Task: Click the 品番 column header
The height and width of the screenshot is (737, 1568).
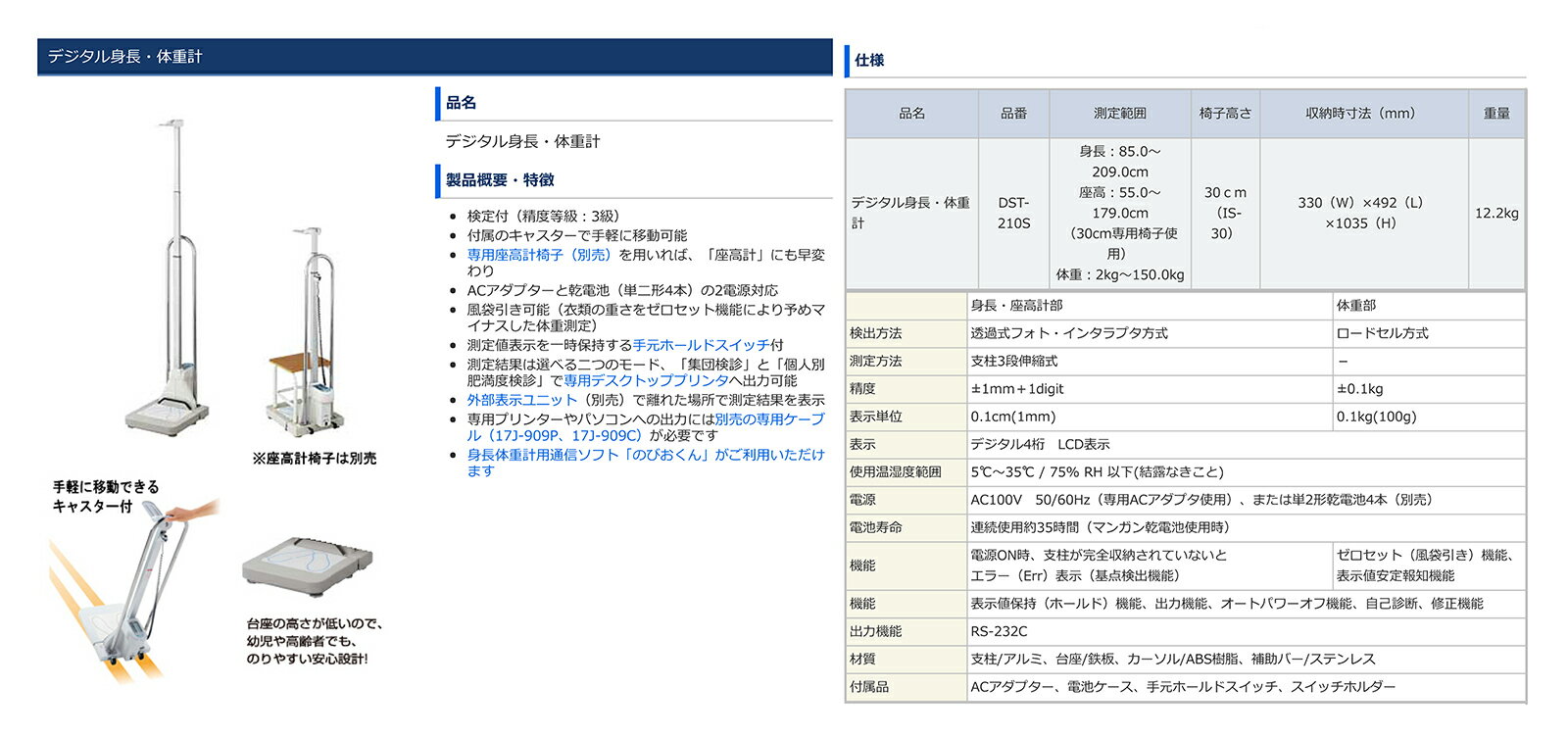Action: pos(1013,114)
